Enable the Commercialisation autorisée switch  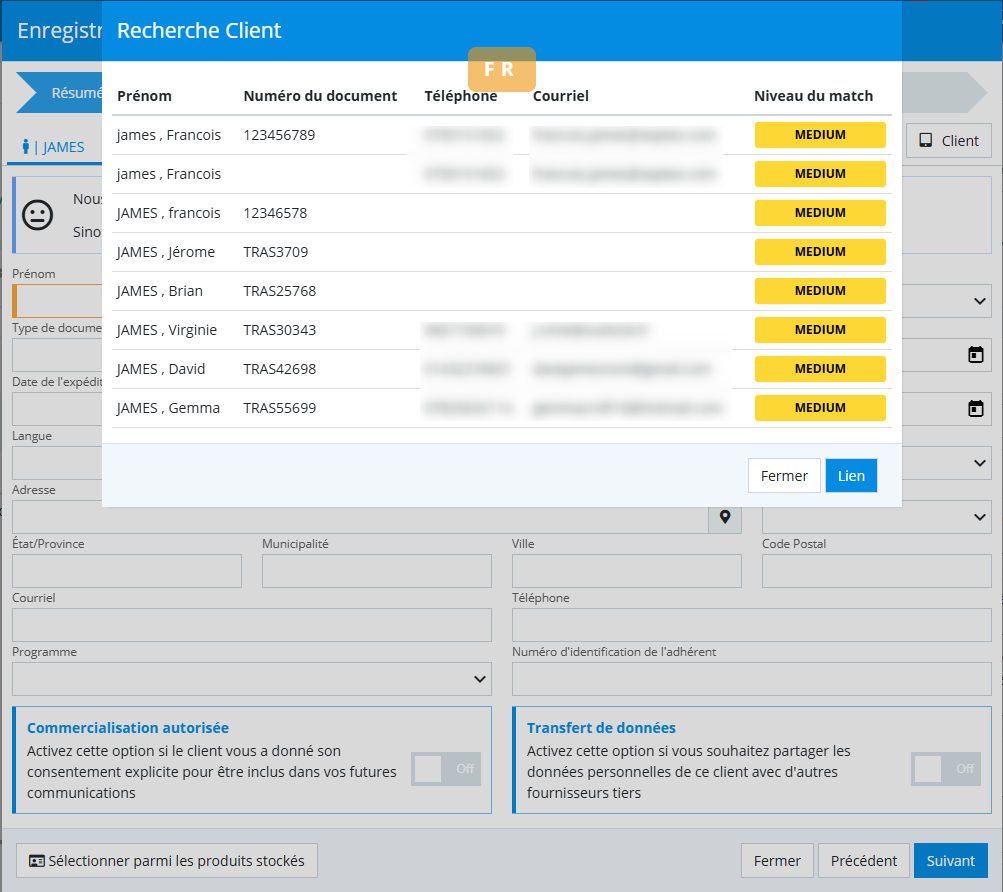[x=445, y=769]
